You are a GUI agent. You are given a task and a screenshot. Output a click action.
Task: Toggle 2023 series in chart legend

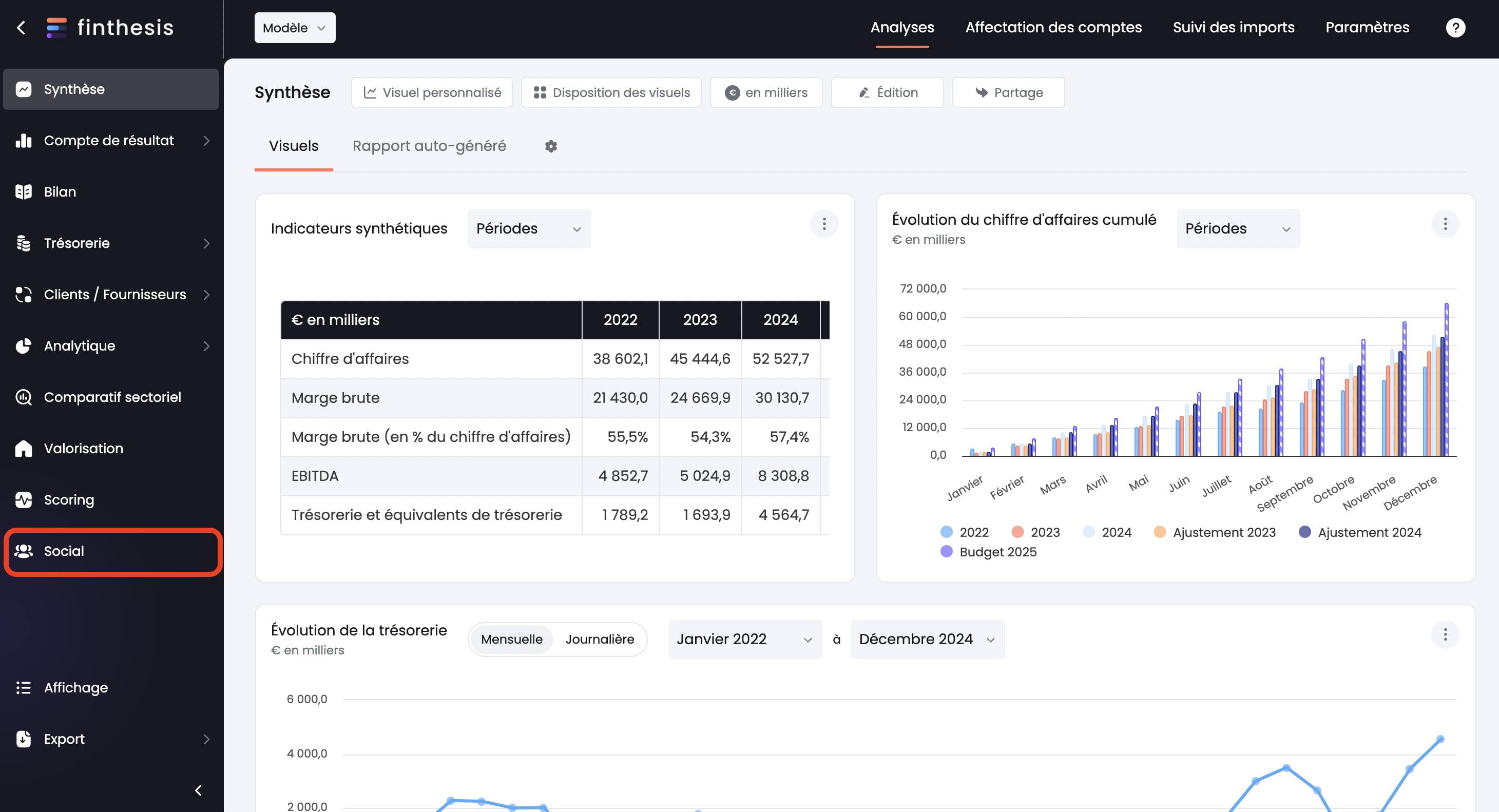pyautogui.click(x=1035, y=532)
